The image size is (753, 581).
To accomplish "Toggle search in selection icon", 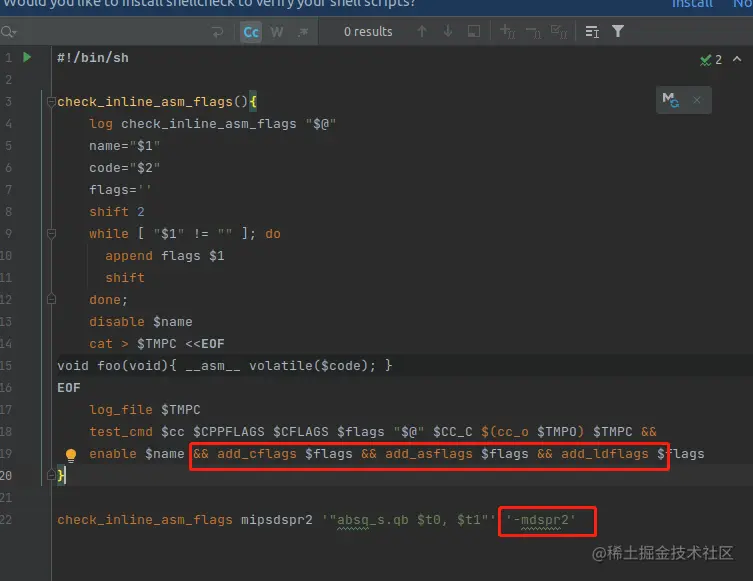I will 474,32.
